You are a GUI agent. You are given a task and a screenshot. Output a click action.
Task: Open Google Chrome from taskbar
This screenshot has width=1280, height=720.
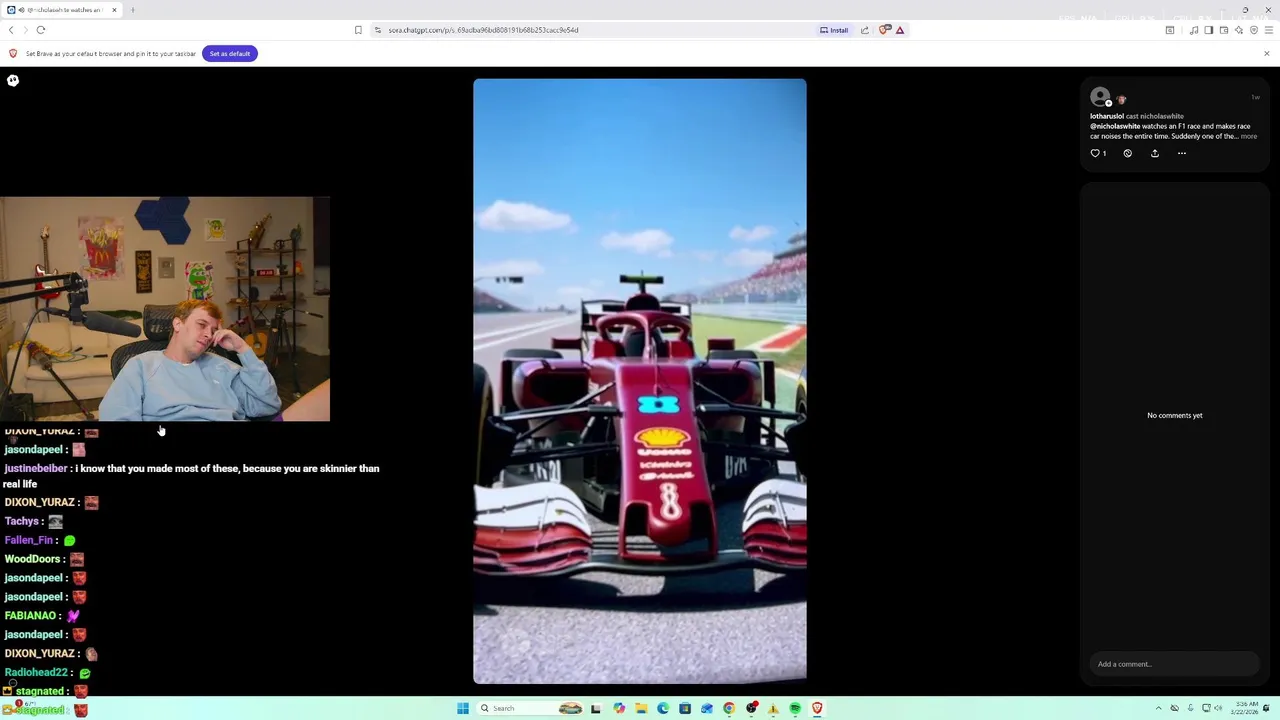pyautogui.click(x=729, y=708)
